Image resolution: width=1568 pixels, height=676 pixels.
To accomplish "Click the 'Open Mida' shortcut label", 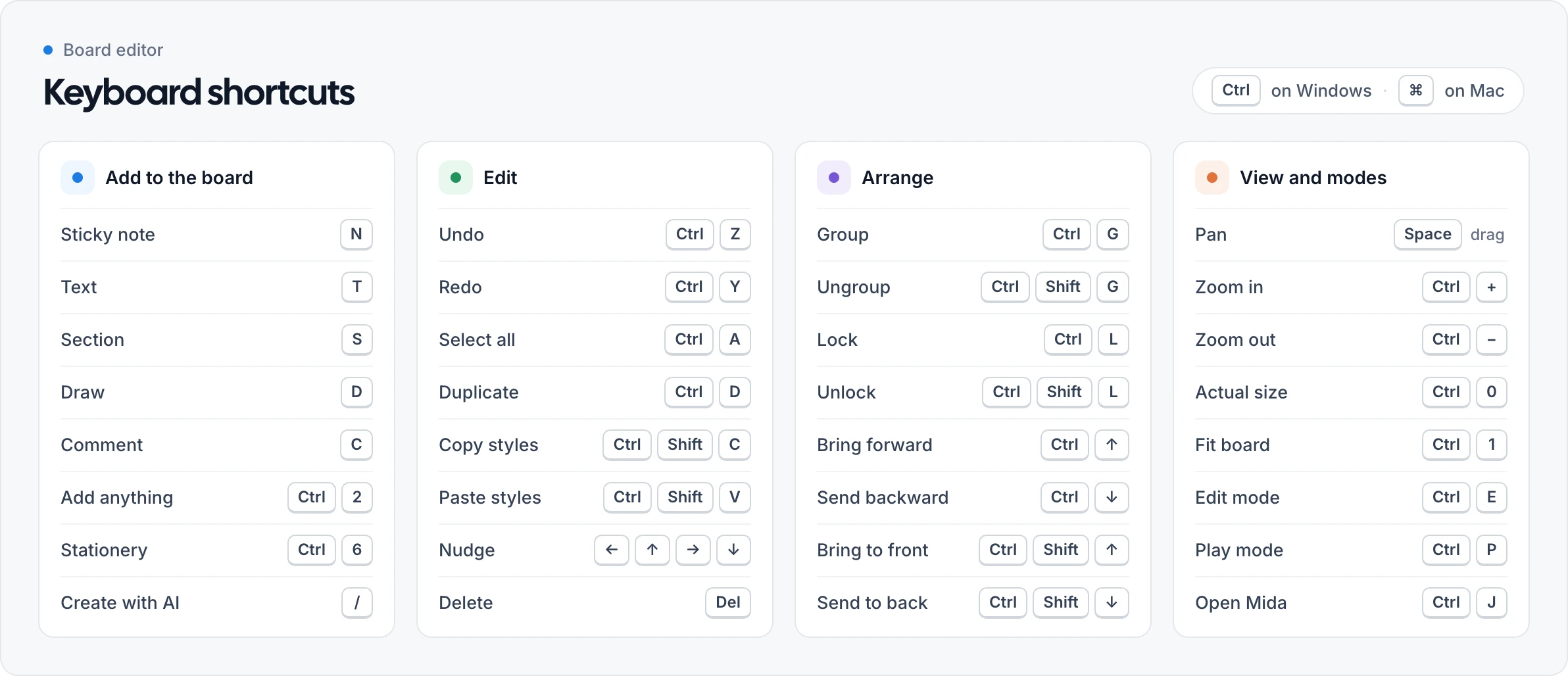I will tap(1241, 602).
